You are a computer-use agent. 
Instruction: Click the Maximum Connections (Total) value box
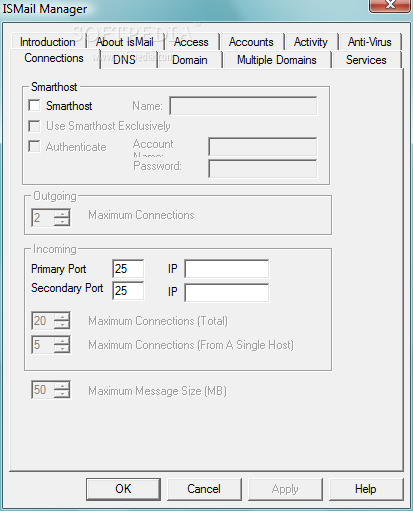[x=43, y=321]
